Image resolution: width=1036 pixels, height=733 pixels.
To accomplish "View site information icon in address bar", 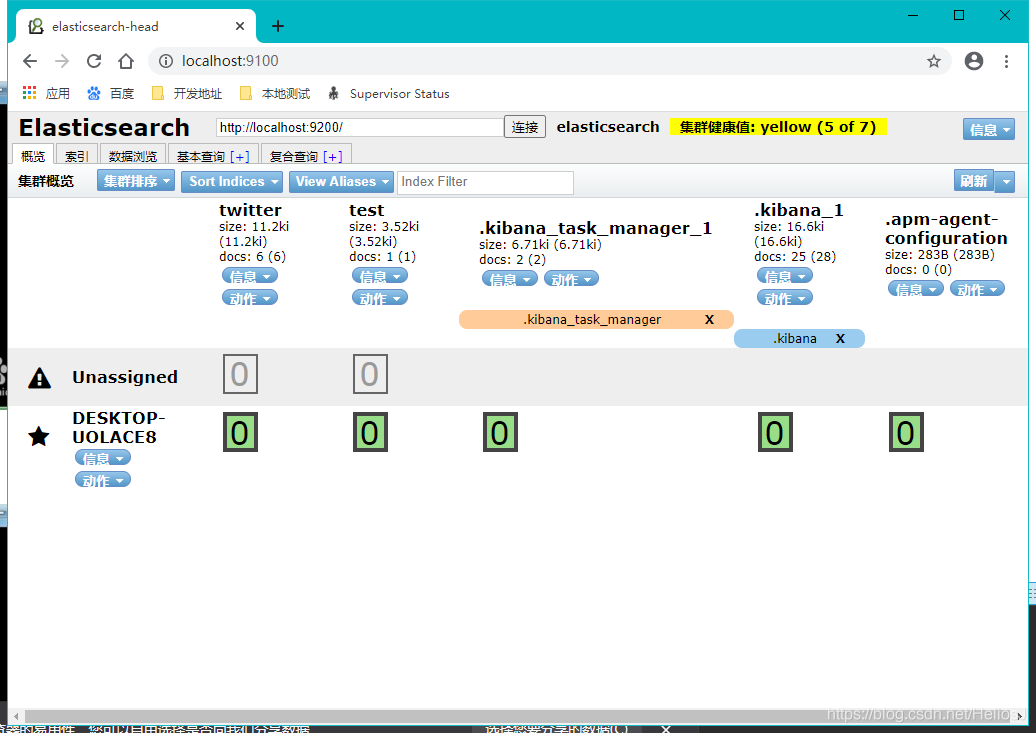I will pos(166,61).
